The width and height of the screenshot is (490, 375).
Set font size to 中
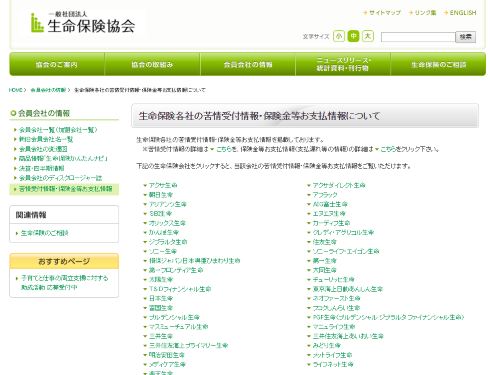pyautogui.click(x=353, y=36)
